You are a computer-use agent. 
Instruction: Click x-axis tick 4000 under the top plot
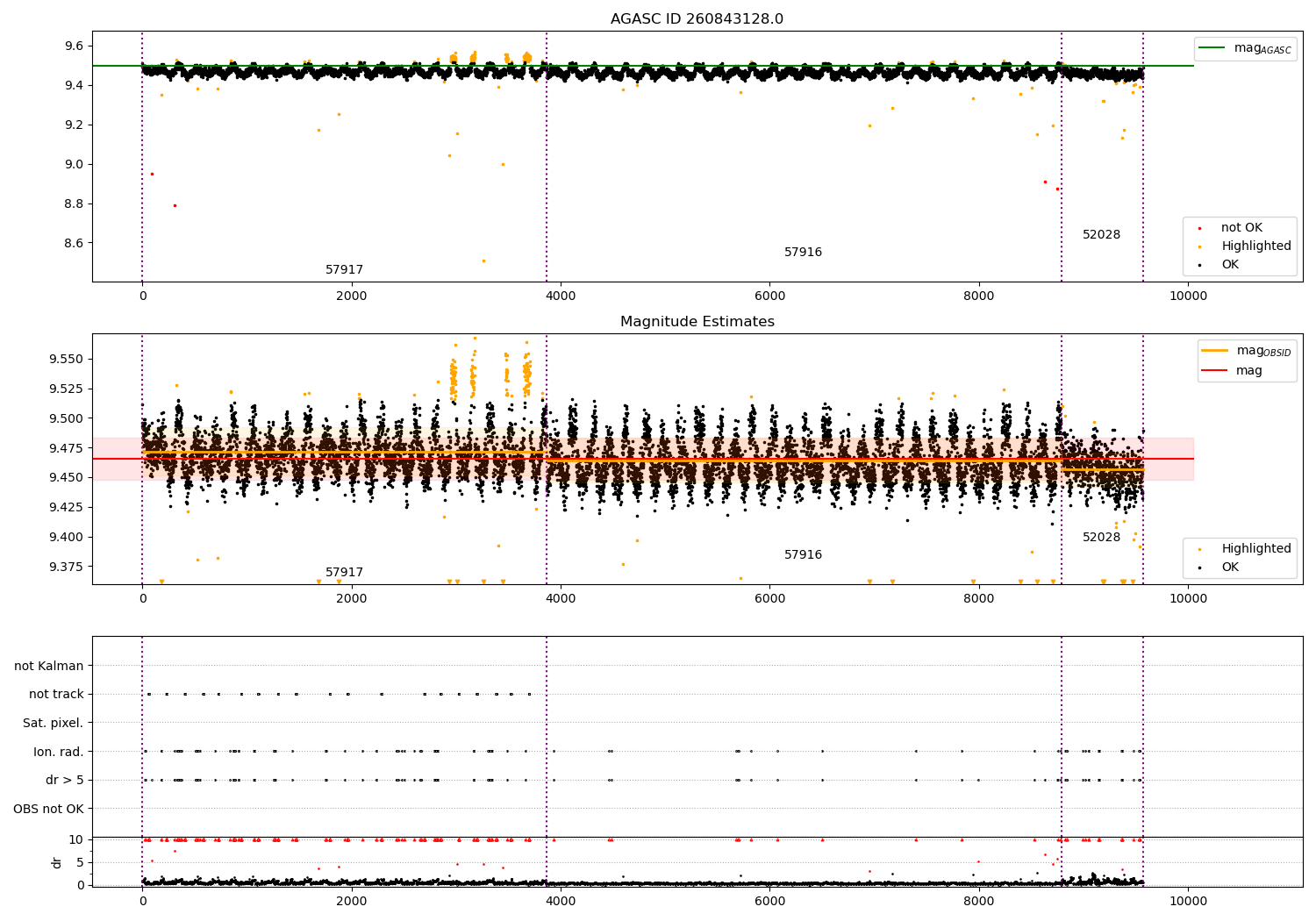561,296
